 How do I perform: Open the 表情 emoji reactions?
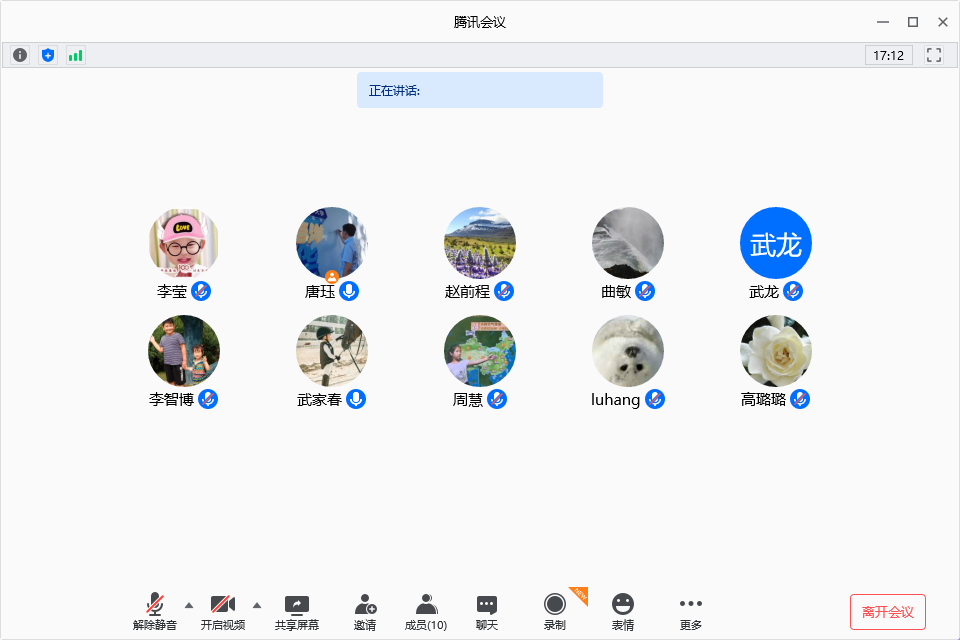pyautogui.click(x=623, y=612)
